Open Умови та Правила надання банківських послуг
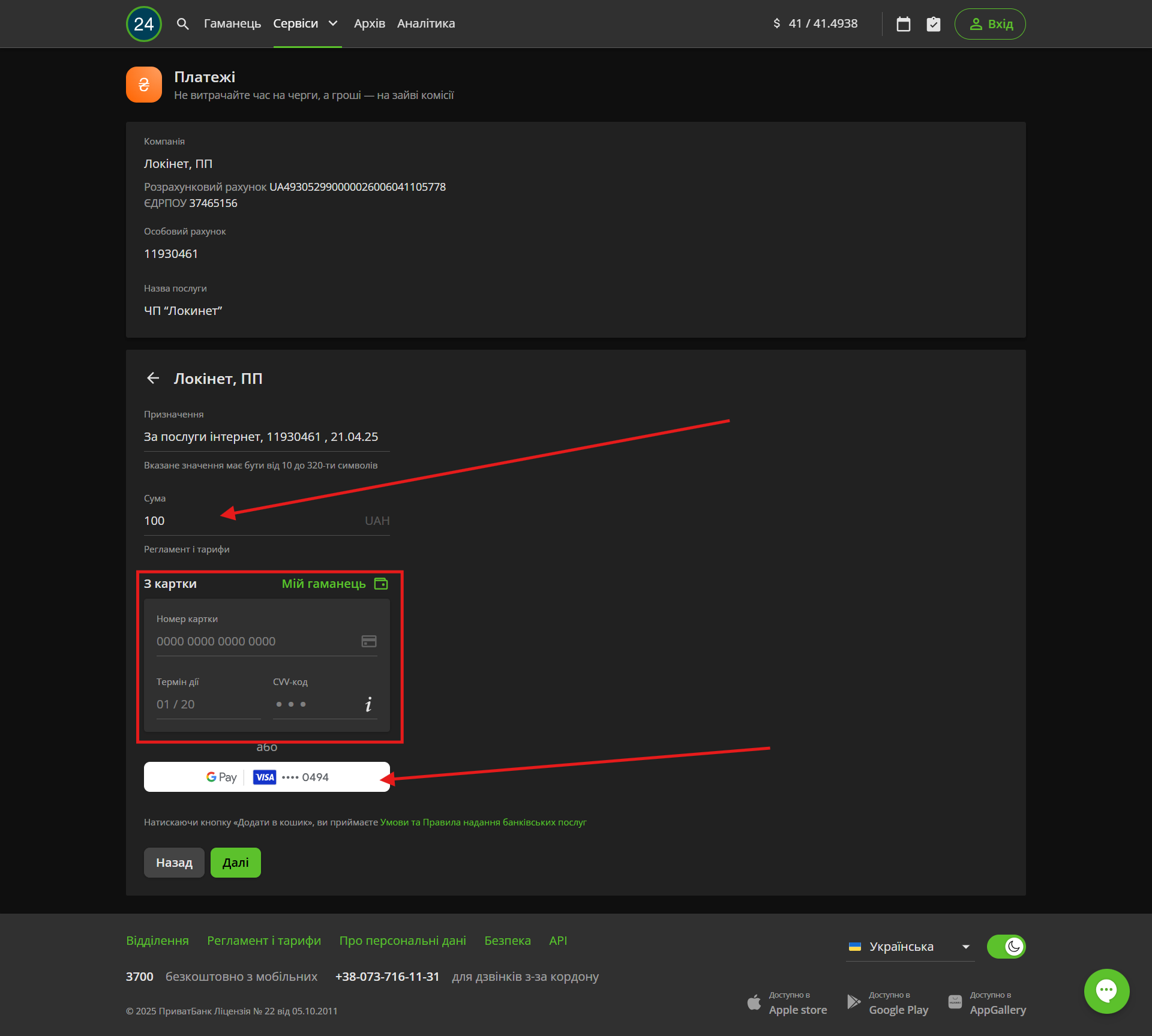 [x=484, y=822]
